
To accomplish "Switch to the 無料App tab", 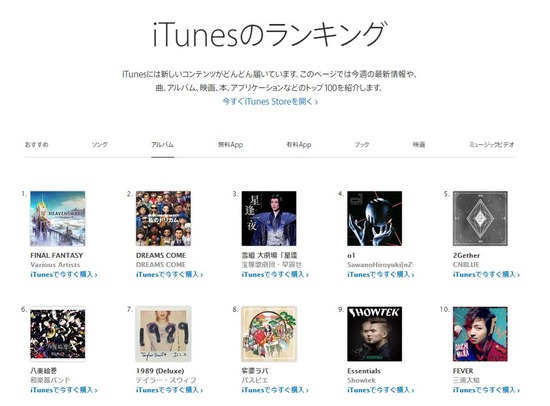I will click(230, 145).
